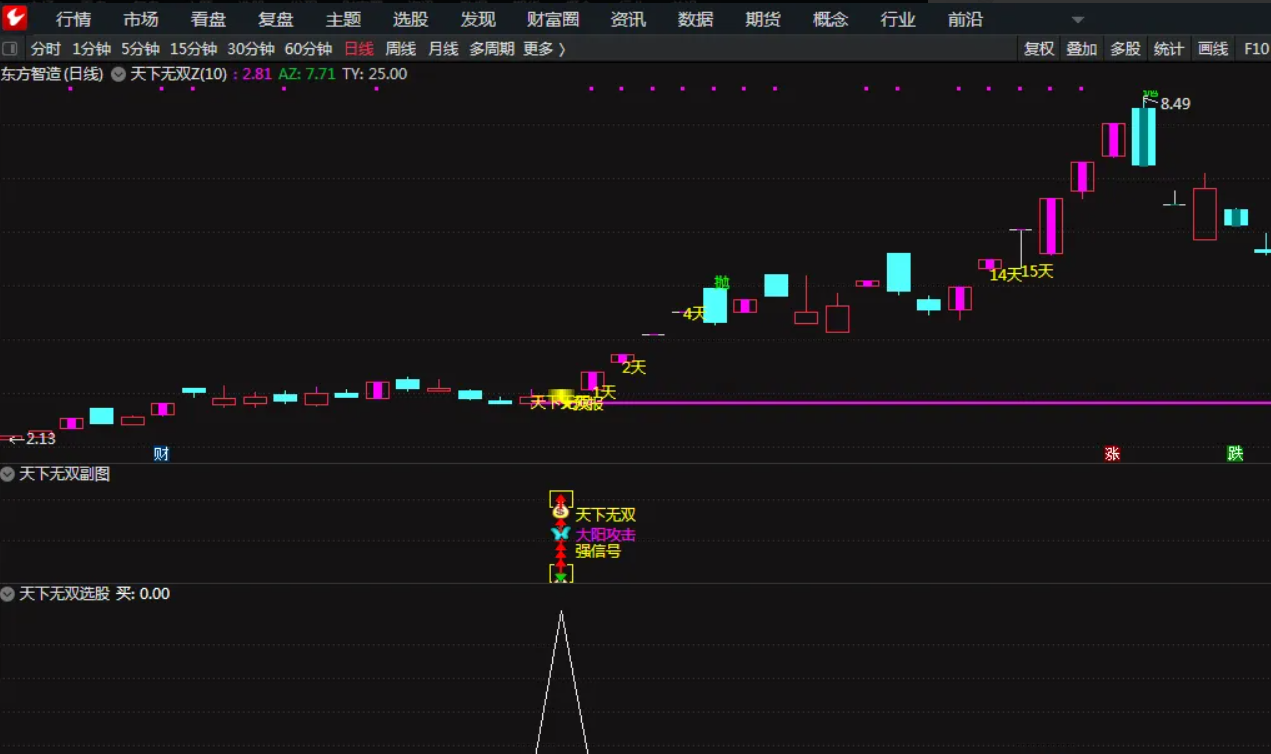The image size is (1271, 754).
Task: Click the red 涨 indicator at bottom right
Action: pos(1113,453)
